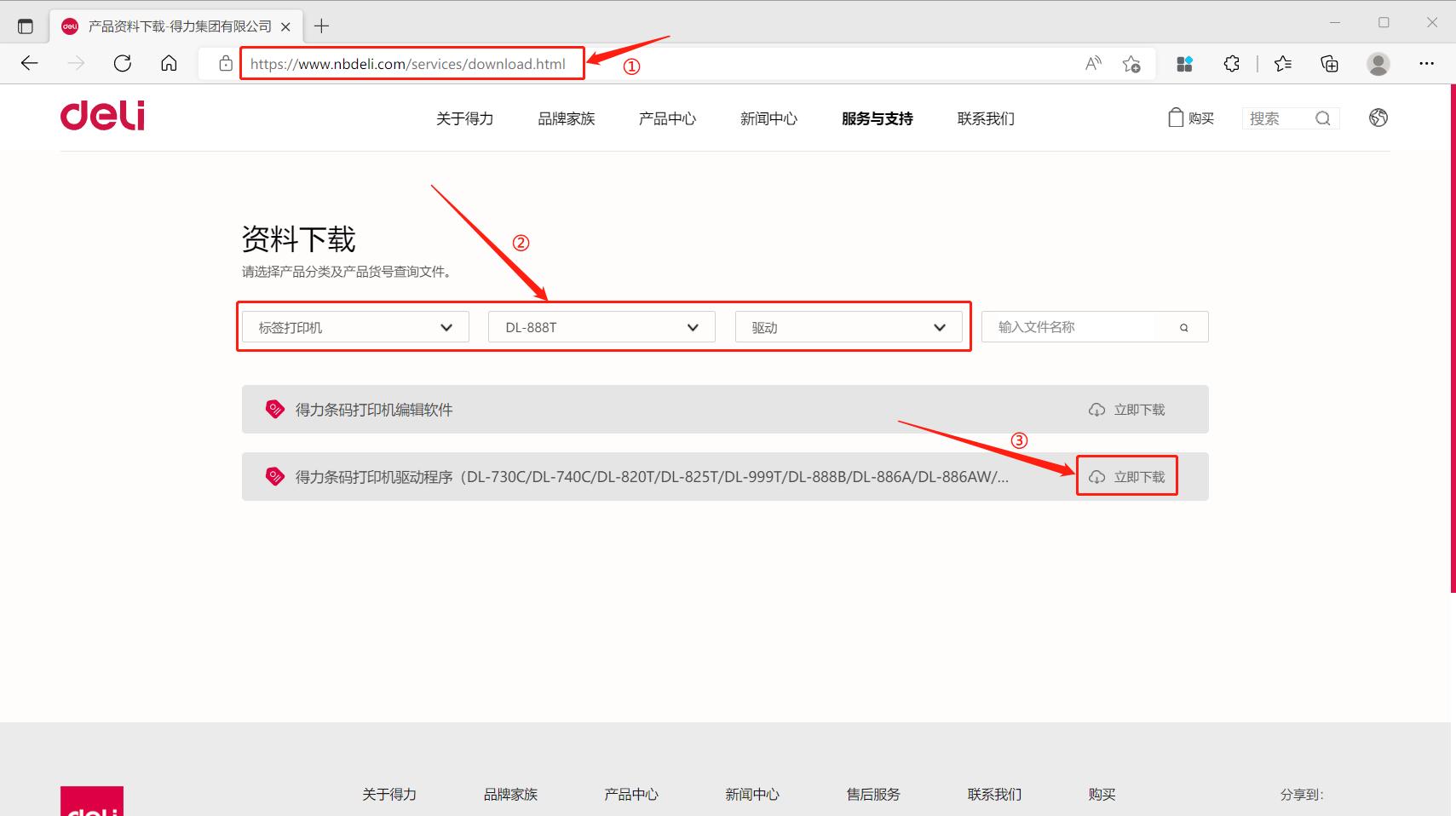Click the deli logo in the header
1456x816 pixels.
[x=101, y=115]
